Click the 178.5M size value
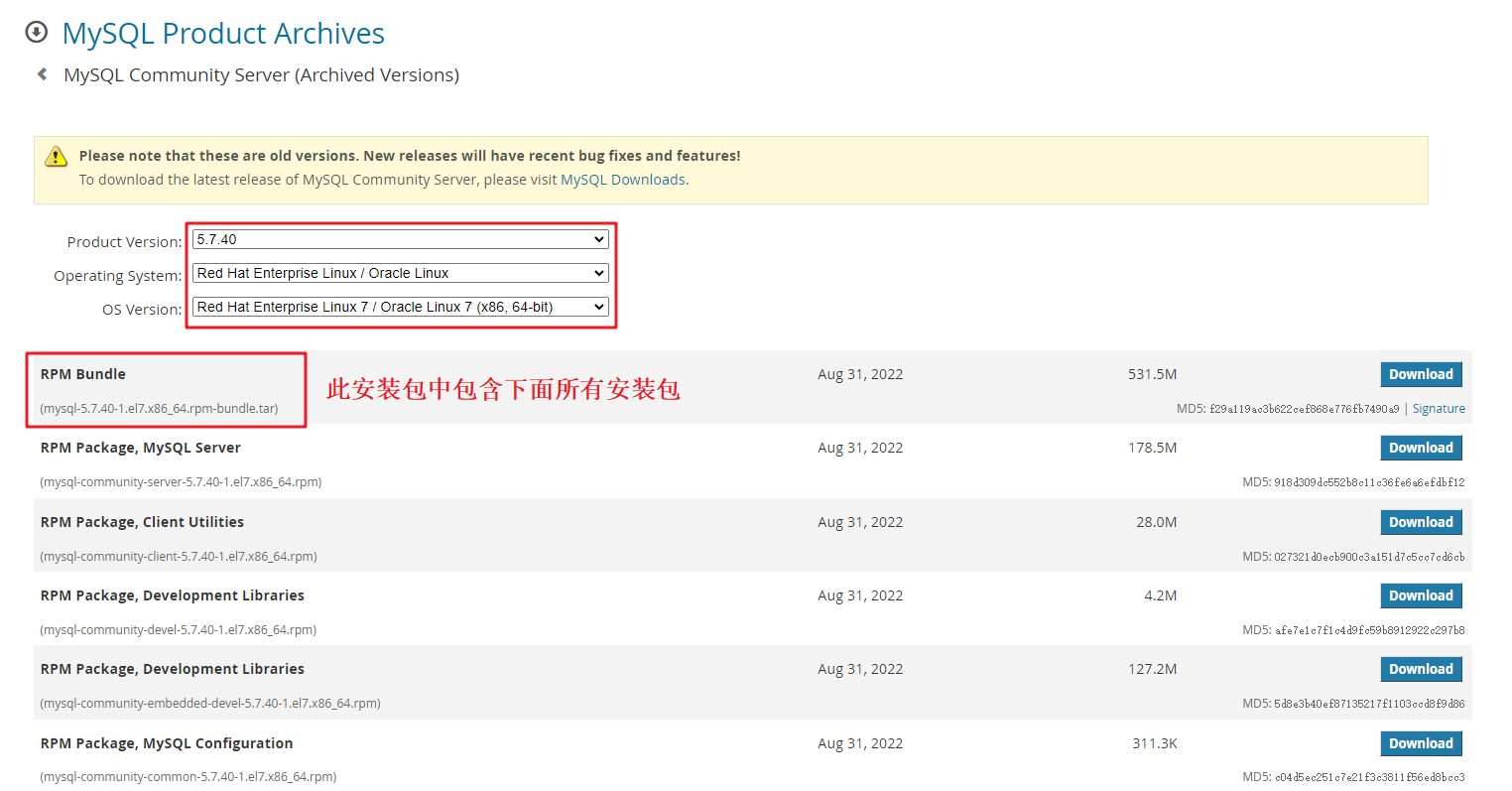Screen dimensions: 1512x791 coord(1152,448)
